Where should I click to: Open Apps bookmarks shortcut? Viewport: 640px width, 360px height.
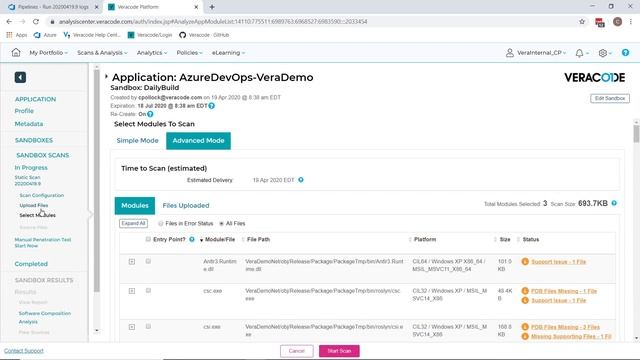pos(17,35)
